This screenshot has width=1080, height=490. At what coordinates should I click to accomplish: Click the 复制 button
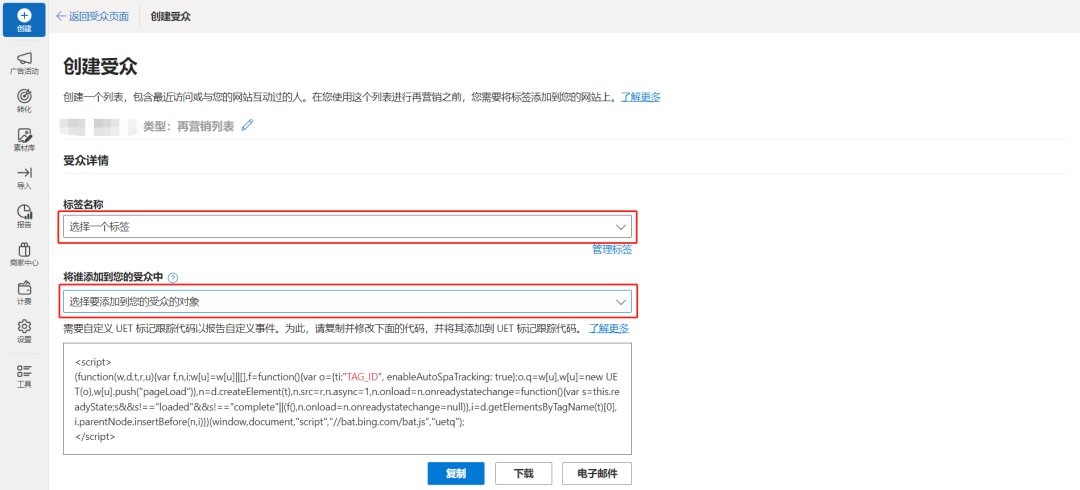click(455, 473)
